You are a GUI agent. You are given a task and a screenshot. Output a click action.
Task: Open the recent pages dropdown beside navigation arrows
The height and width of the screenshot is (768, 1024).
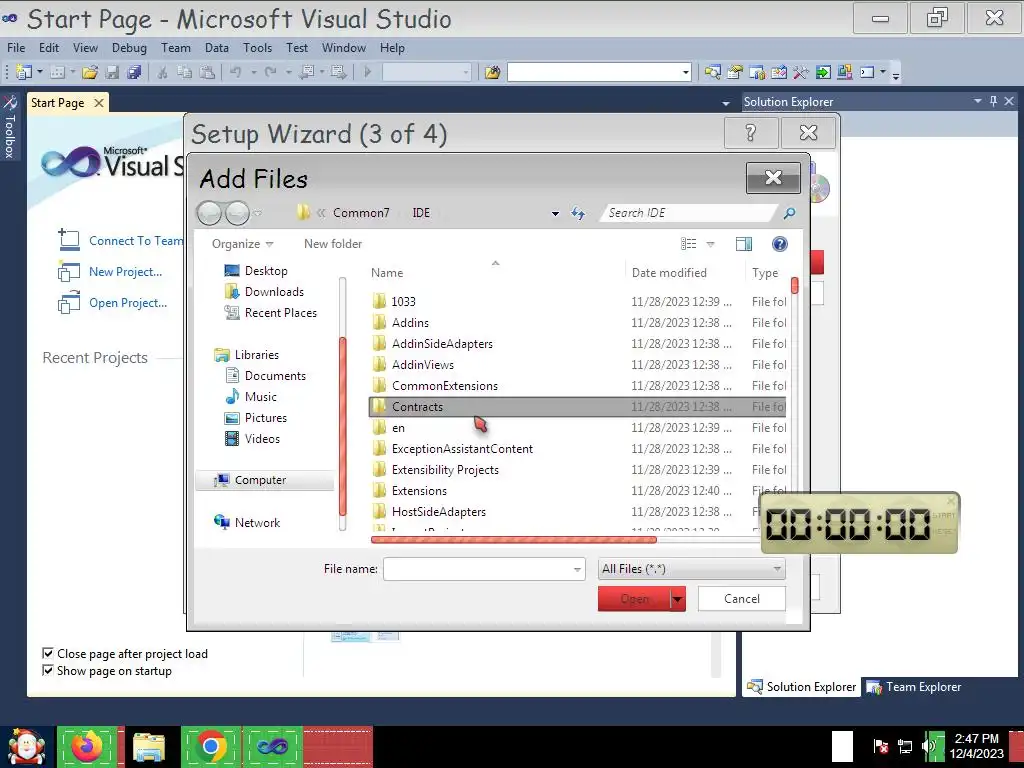(257, 214)
